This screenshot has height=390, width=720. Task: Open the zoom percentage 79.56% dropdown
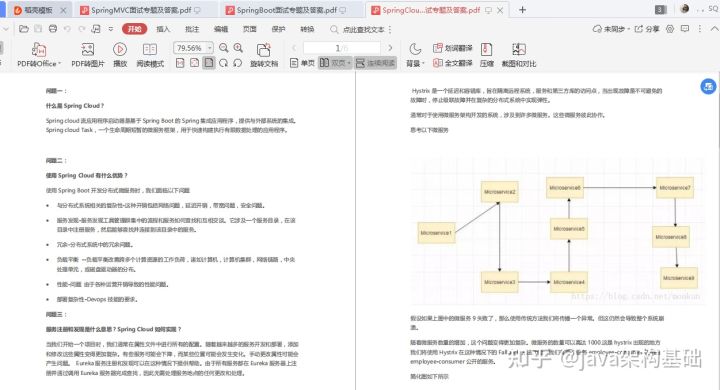210,48
